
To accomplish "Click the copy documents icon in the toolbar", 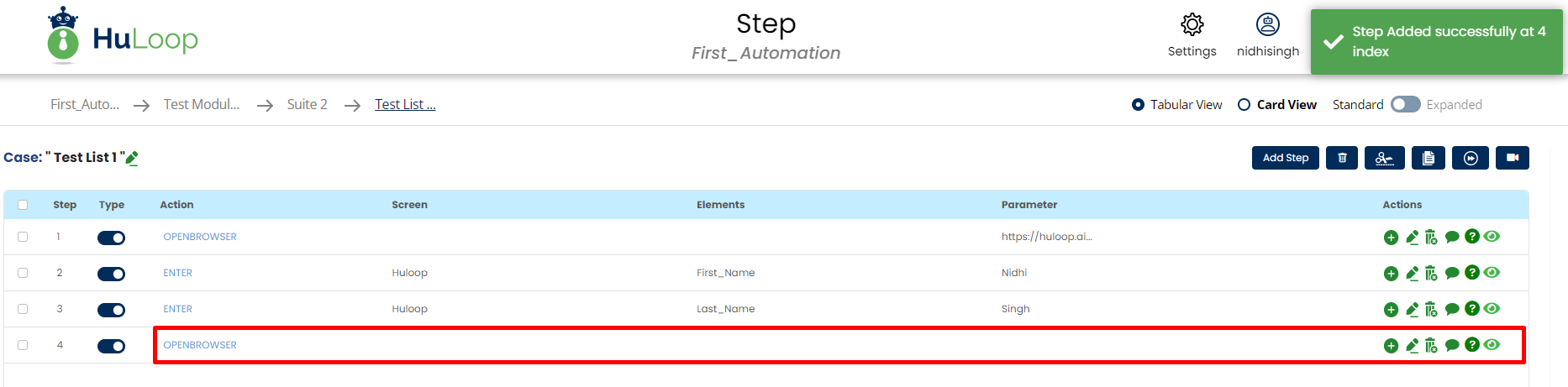I will pos(1428,158).
